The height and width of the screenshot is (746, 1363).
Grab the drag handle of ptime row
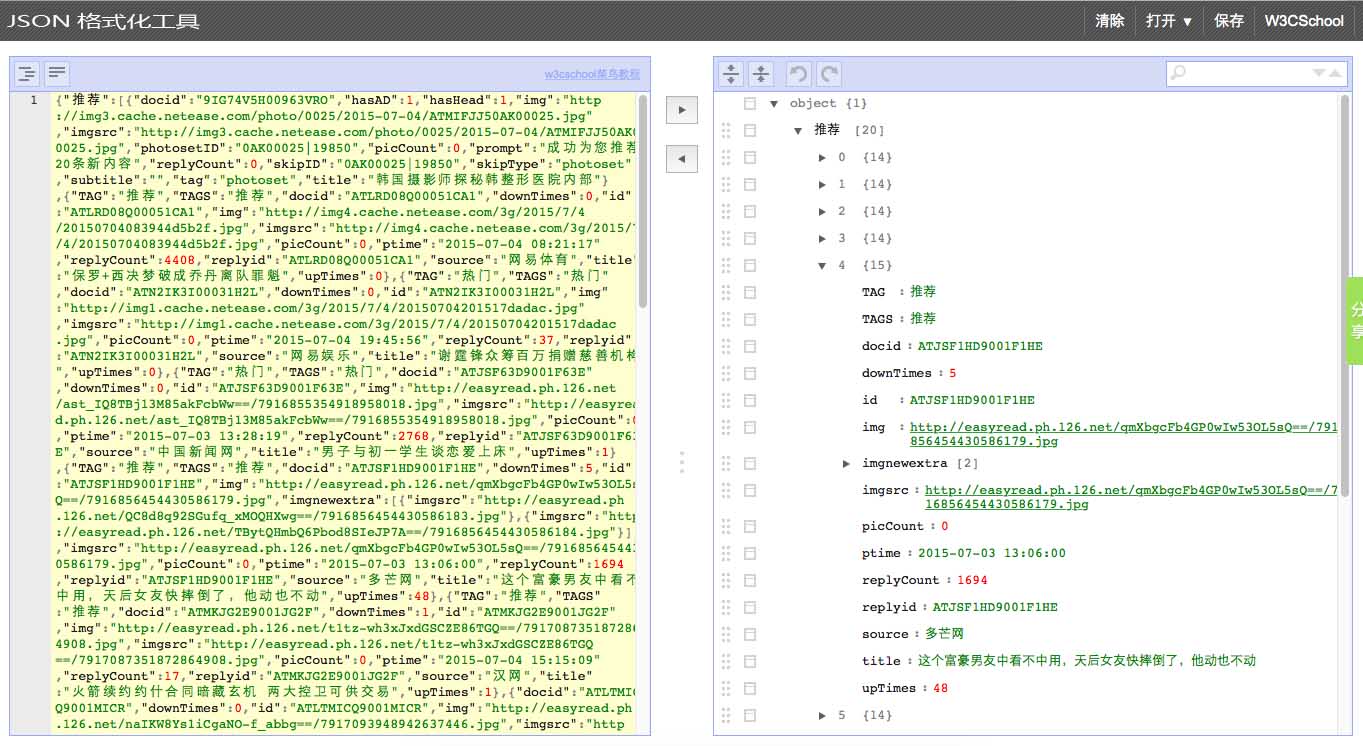click(x=726, y=553)
